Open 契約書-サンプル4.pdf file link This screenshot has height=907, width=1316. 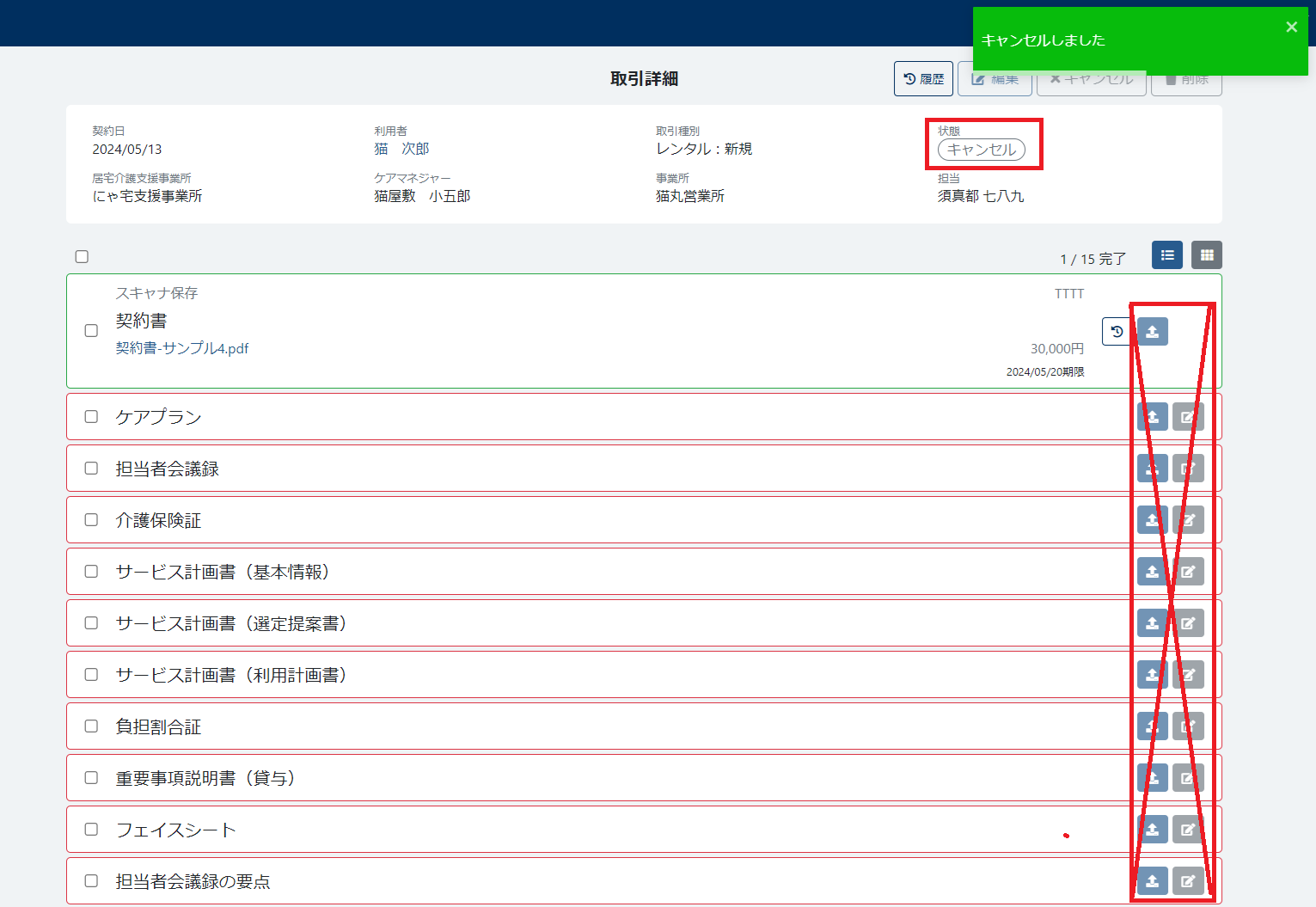coord(182,348)
